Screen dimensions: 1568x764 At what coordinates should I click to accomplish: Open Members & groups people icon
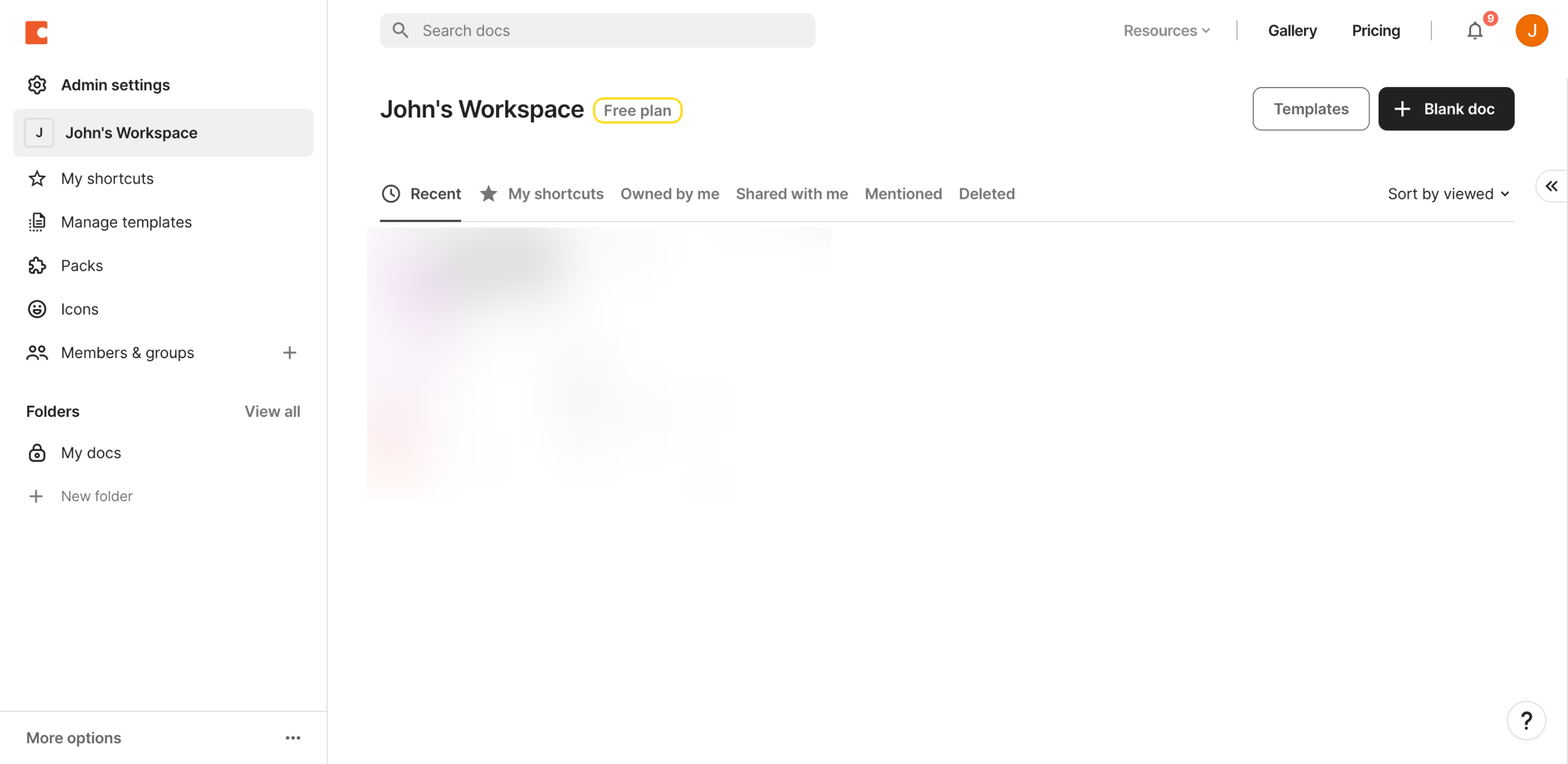pyautogui.click(x=37, y=352)
